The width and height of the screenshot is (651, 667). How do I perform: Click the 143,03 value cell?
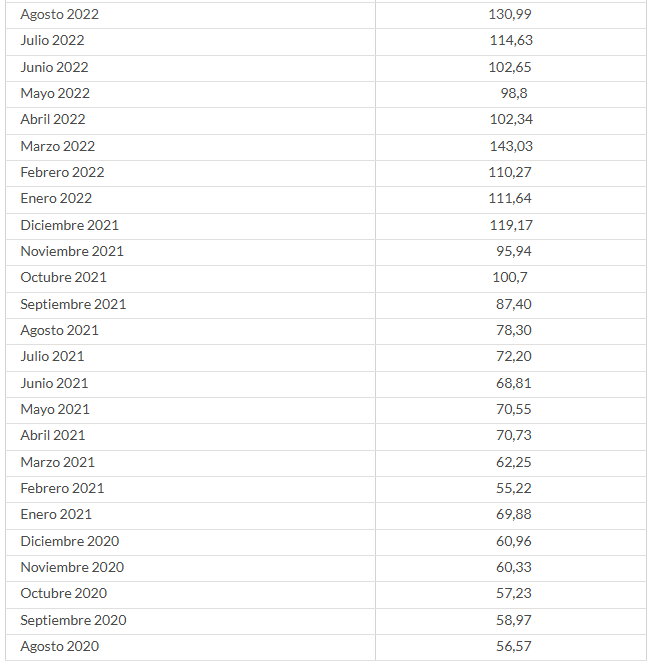tap(511, 146)
